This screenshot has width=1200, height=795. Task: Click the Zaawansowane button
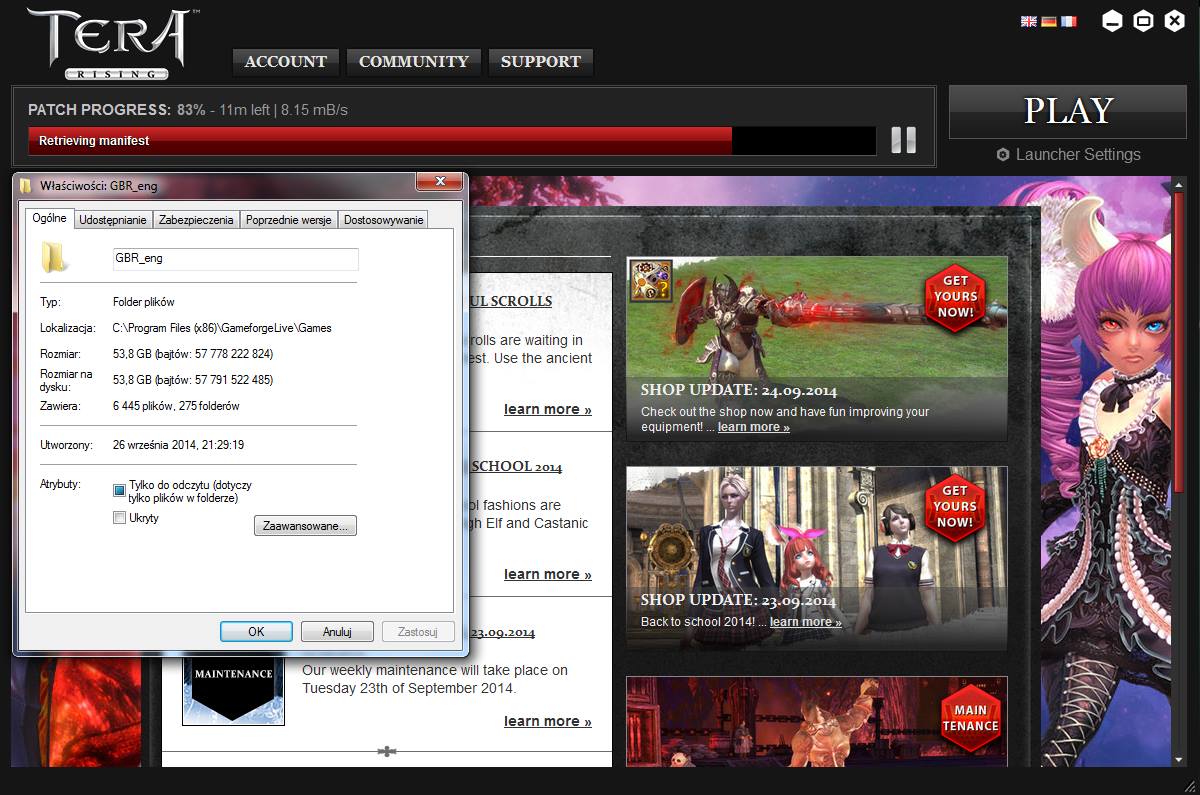point(305,525)
